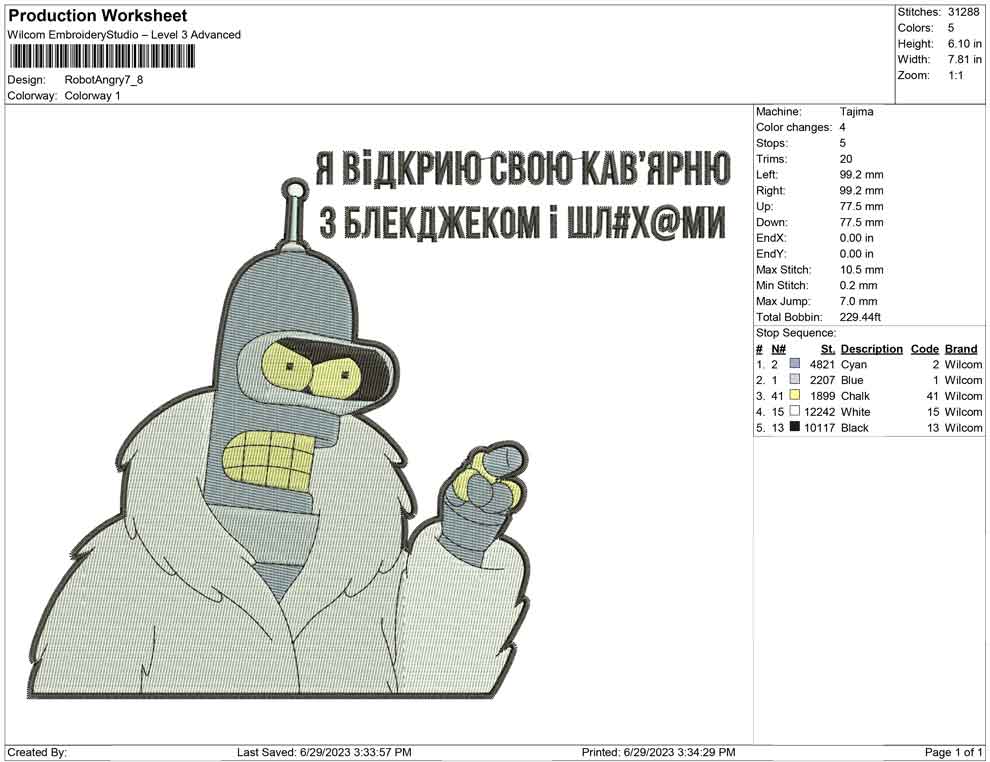The height and width of the screenshot is (762, 990).
Task: Click the 'N#' column header
Action: coord(778,348)
